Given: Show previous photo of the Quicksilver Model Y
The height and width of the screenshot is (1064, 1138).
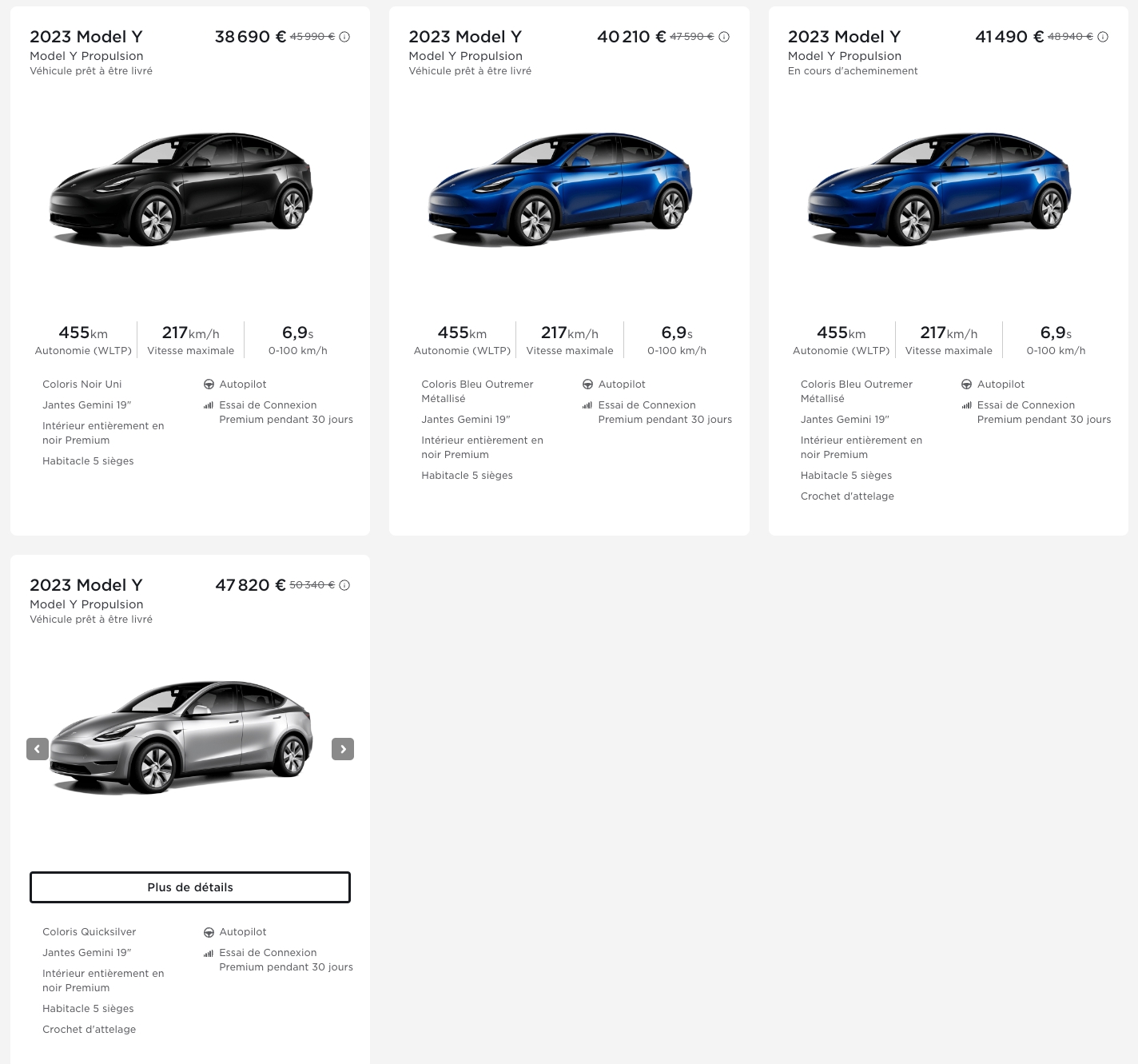Looking at the screenshot, I should 38,749.
